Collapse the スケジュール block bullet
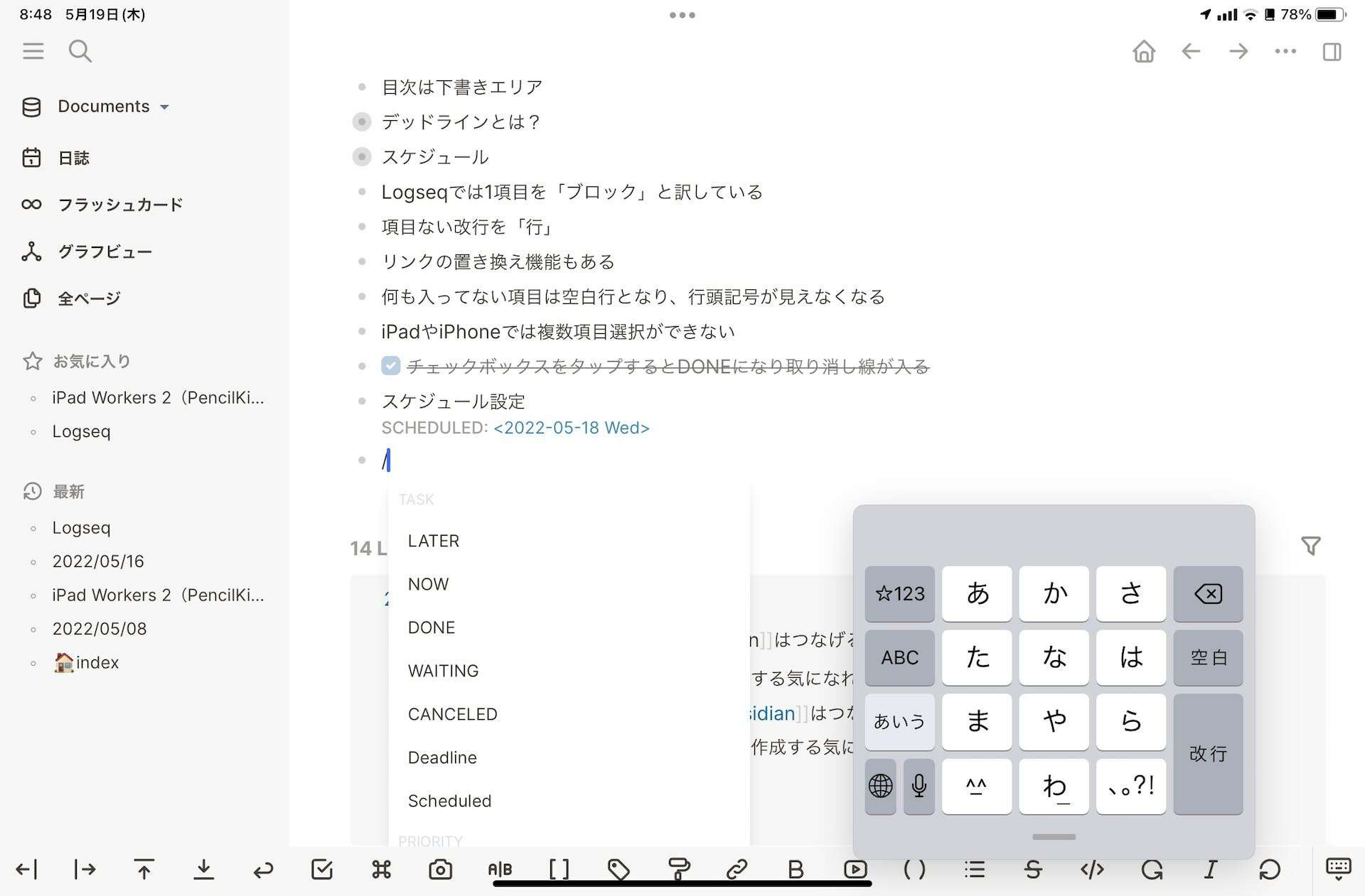Viewport: 1365px width, 896px height. coord(362,156)
